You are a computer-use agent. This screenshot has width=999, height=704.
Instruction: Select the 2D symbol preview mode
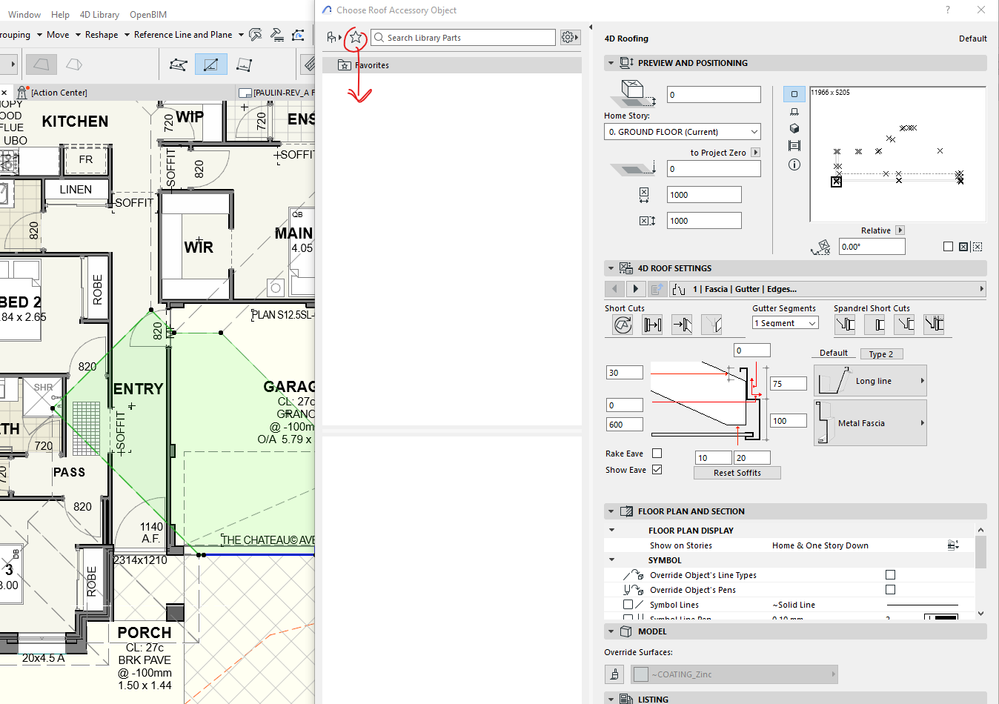(794, 93)
